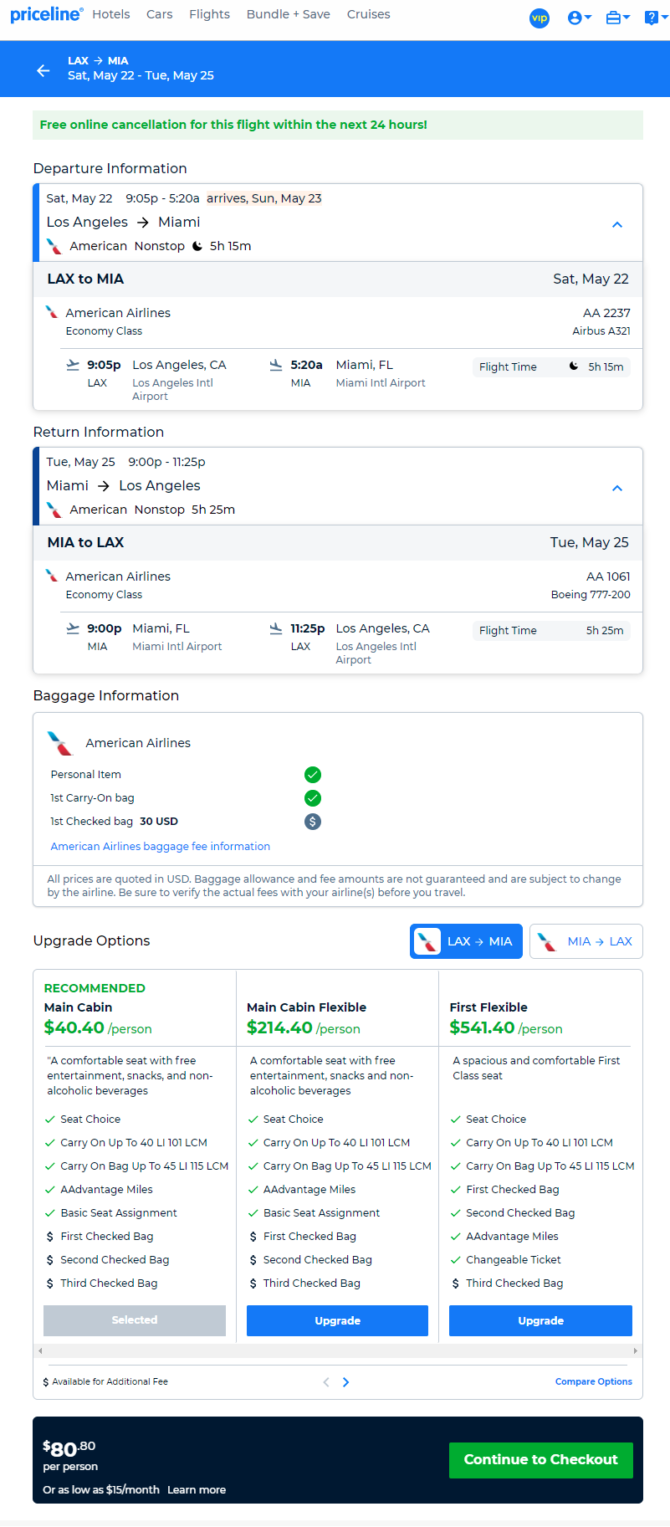
Task: Click previous arrow in upgrade options pager
Action: pyautogui.click(x=326, y=1382)
